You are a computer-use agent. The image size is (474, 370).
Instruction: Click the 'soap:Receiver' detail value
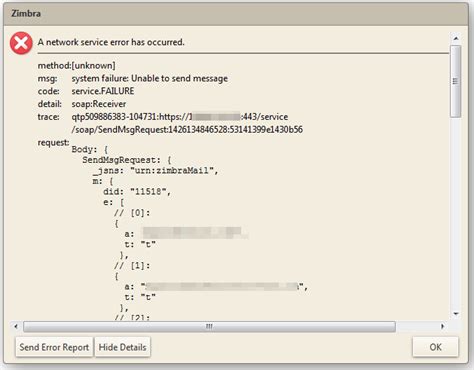99,104
